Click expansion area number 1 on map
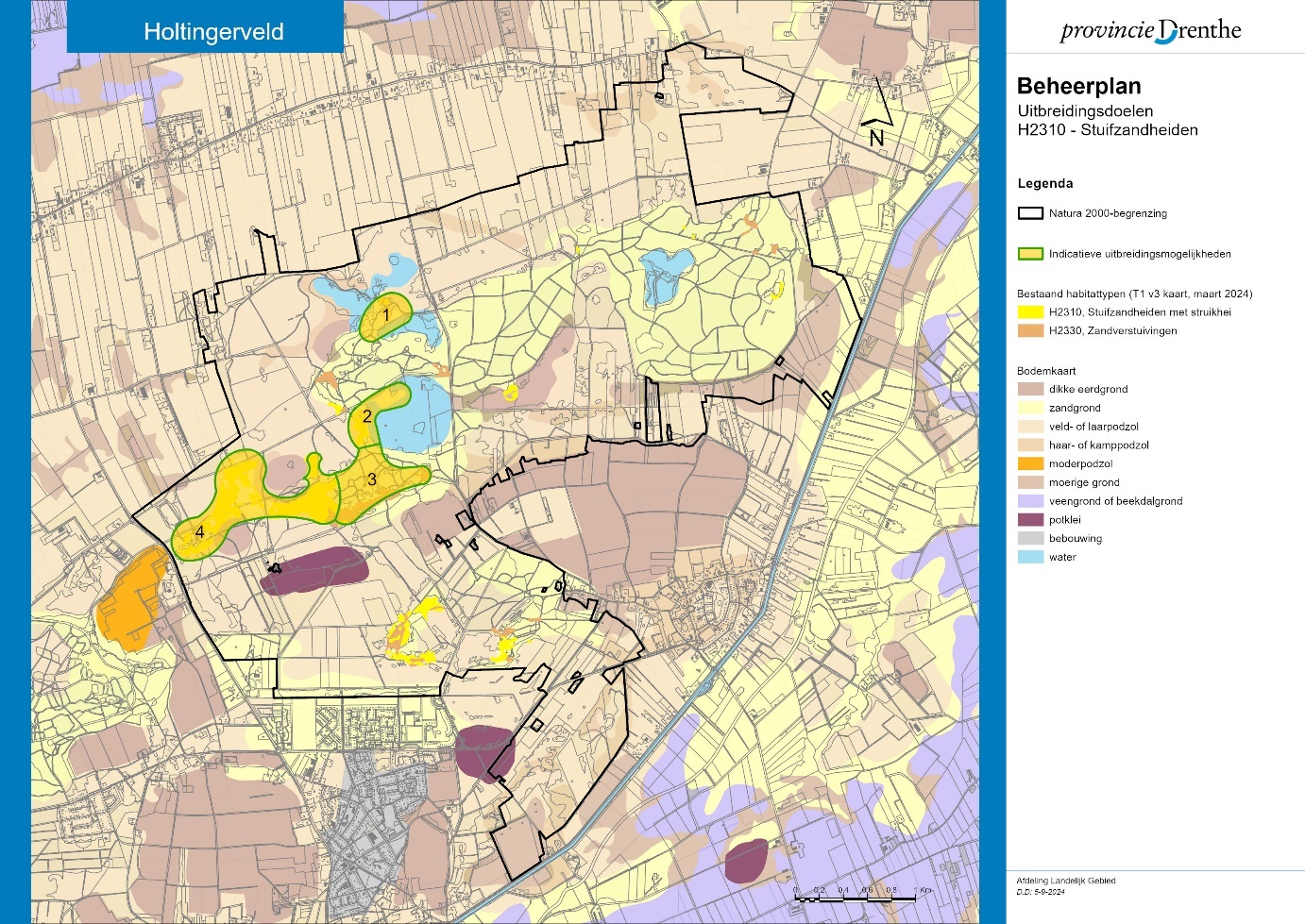 pyautogui.click(x=386, y=314)
